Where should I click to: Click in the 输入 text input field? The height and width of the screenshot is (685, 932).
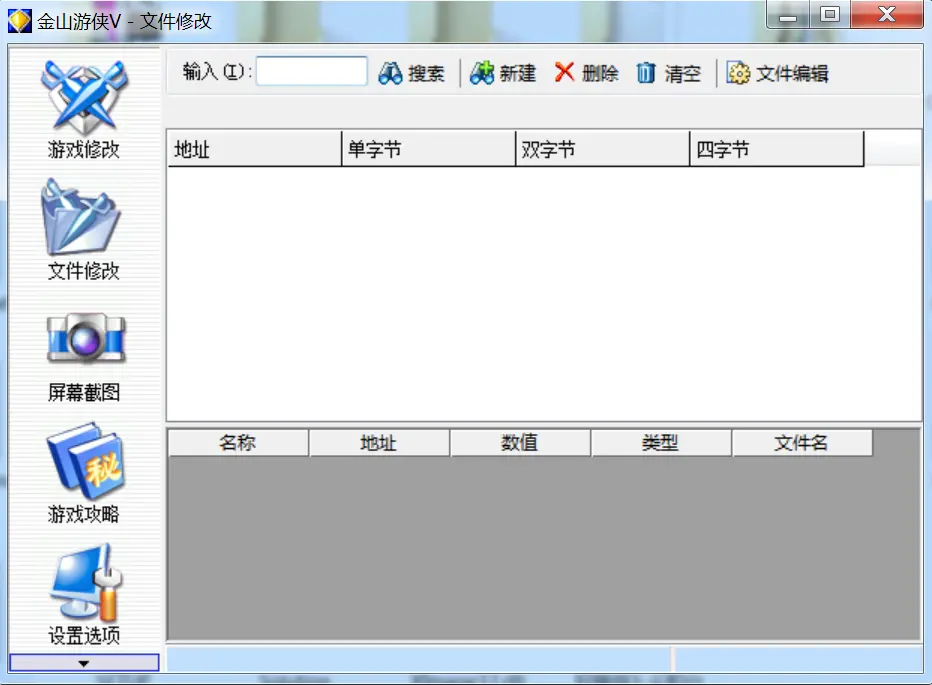click(x=312, y=72)
